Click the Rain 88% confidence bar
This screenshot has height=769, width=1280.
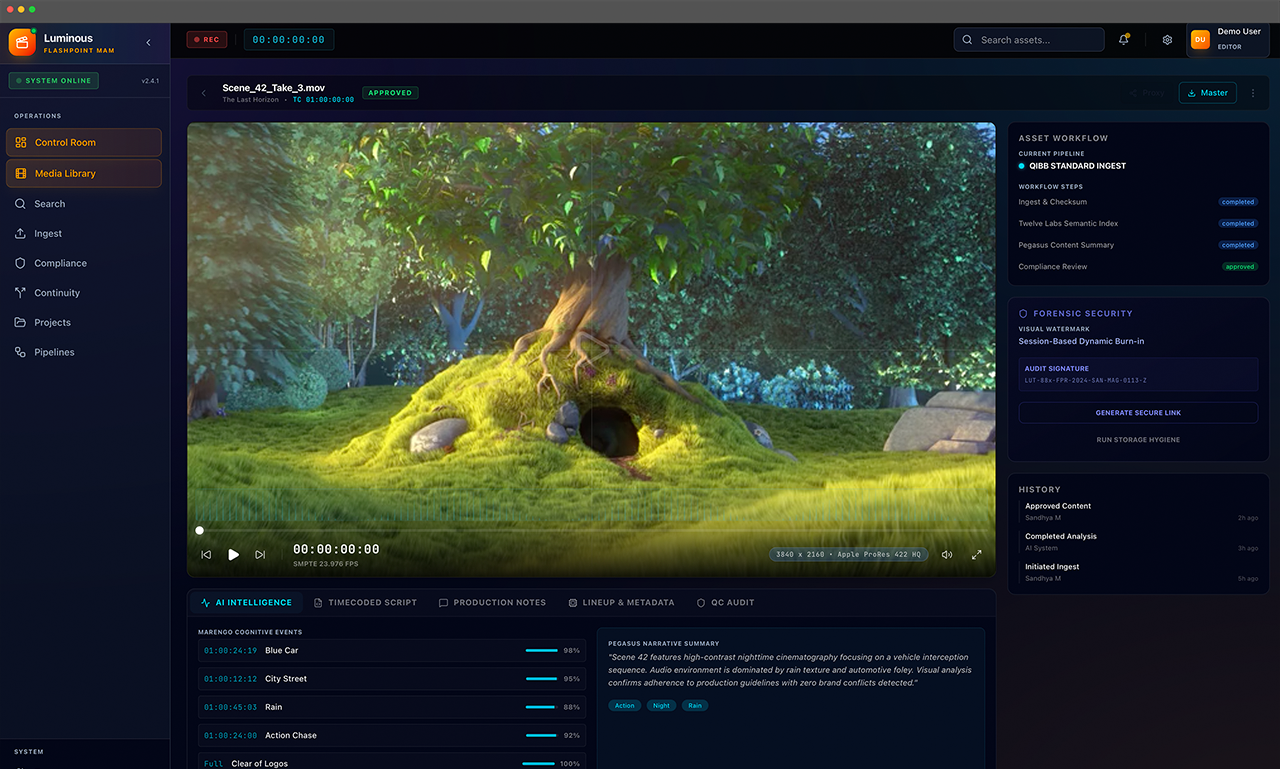coord(541,707)
